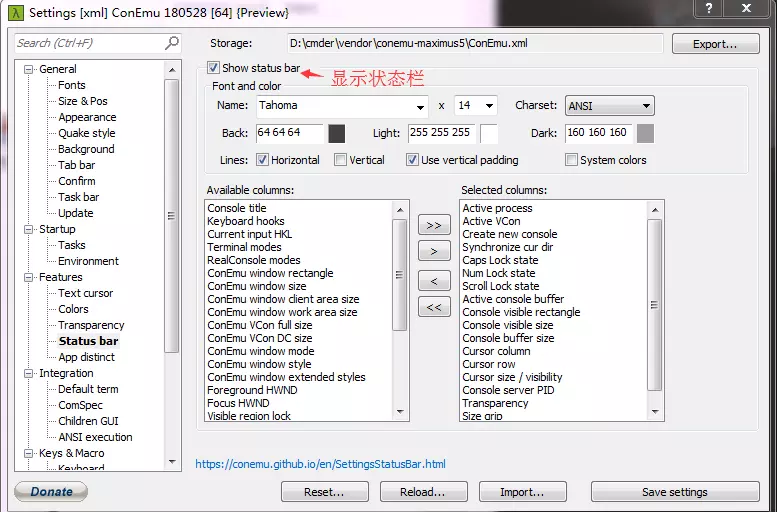Collapse the Keys & Macro tree node
The width and height of the screenshot is (777, 512).
(x=29, y=453)
